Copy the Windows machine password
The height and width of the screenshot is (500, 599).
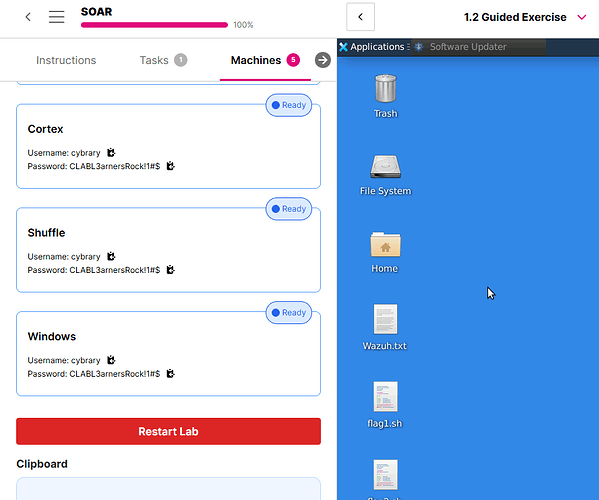[170, 374]
